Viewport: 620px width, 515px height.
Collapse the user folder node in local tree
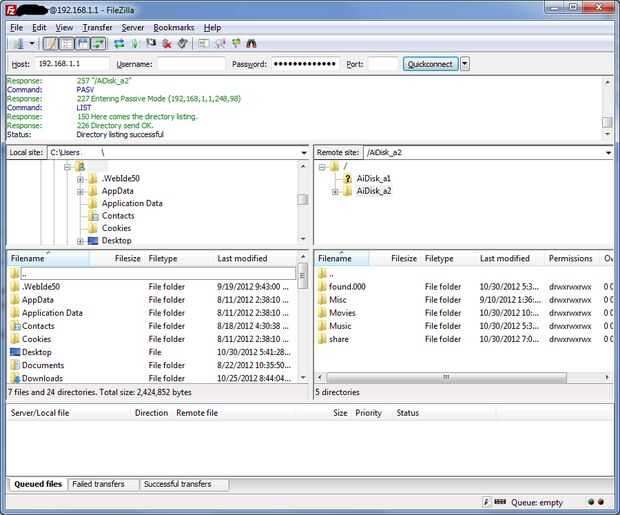pyautogui.click(x=67, y=167)
